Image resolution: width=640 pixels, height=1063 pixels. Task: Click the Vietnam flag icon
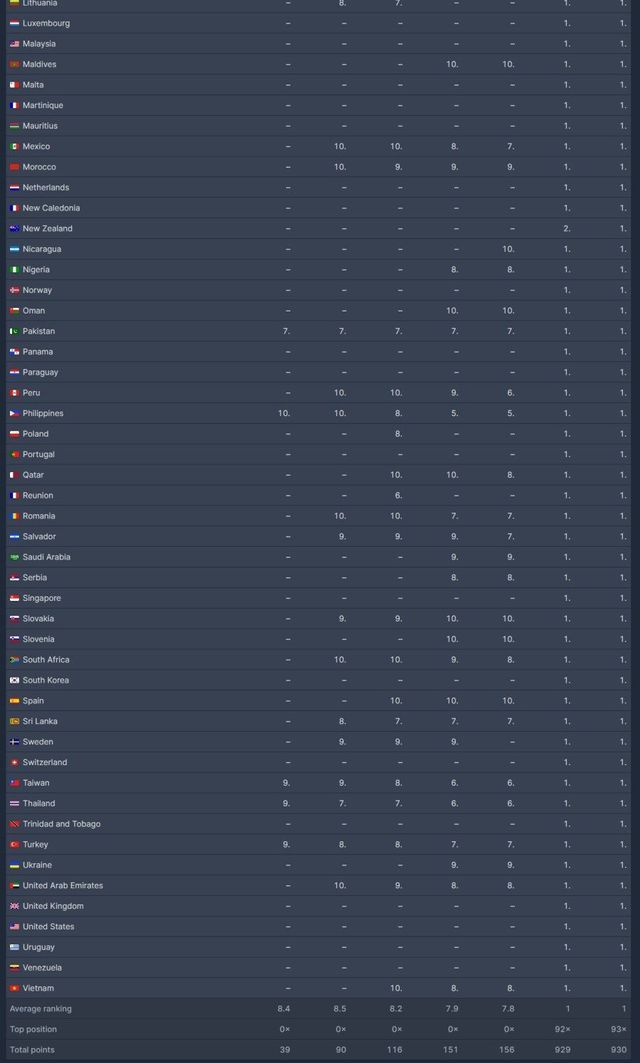pyautogui.click(x=14, y=988)
